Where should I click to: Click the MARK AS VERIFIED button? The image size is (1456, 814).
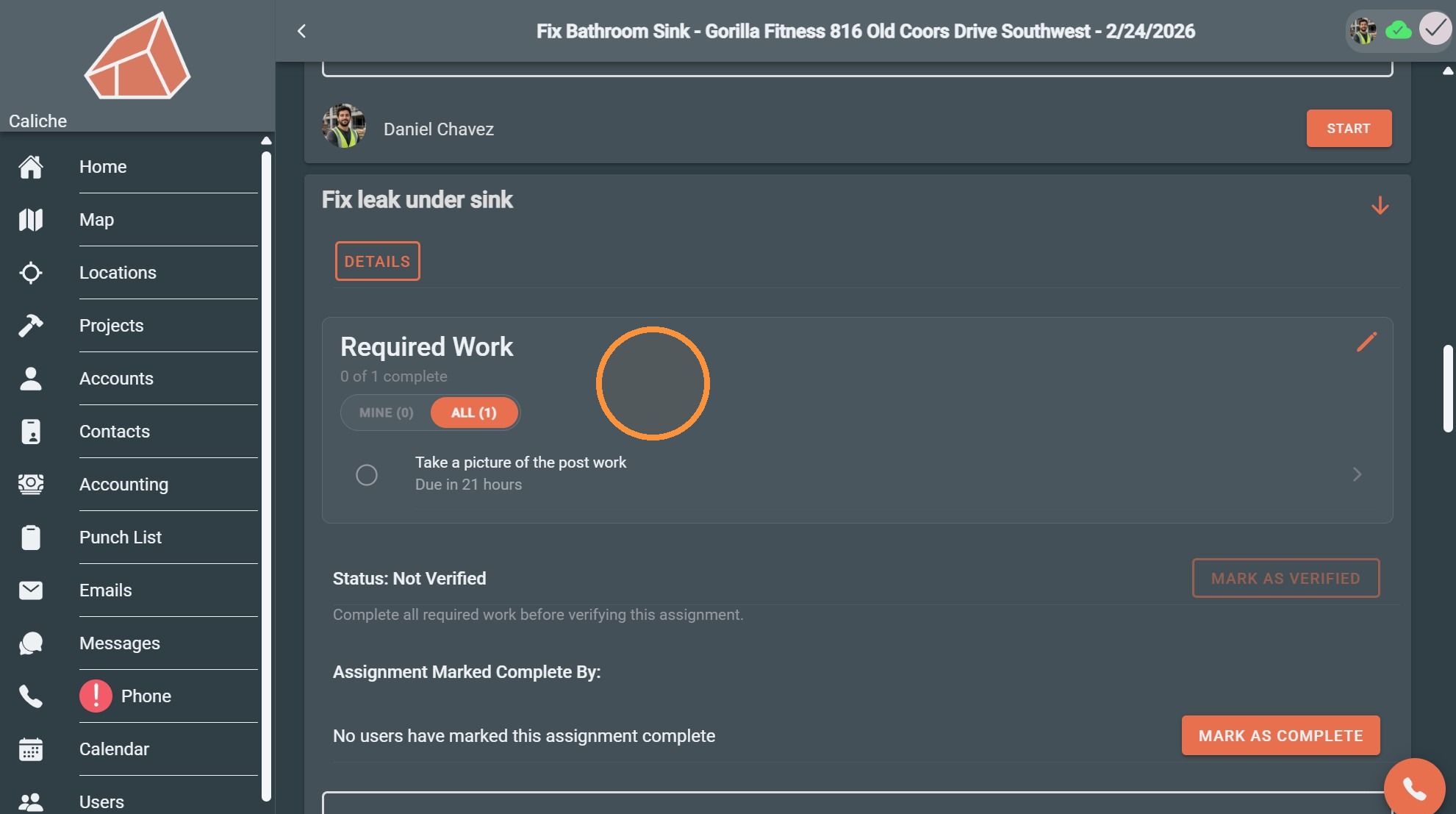[x=1285, y=578]
